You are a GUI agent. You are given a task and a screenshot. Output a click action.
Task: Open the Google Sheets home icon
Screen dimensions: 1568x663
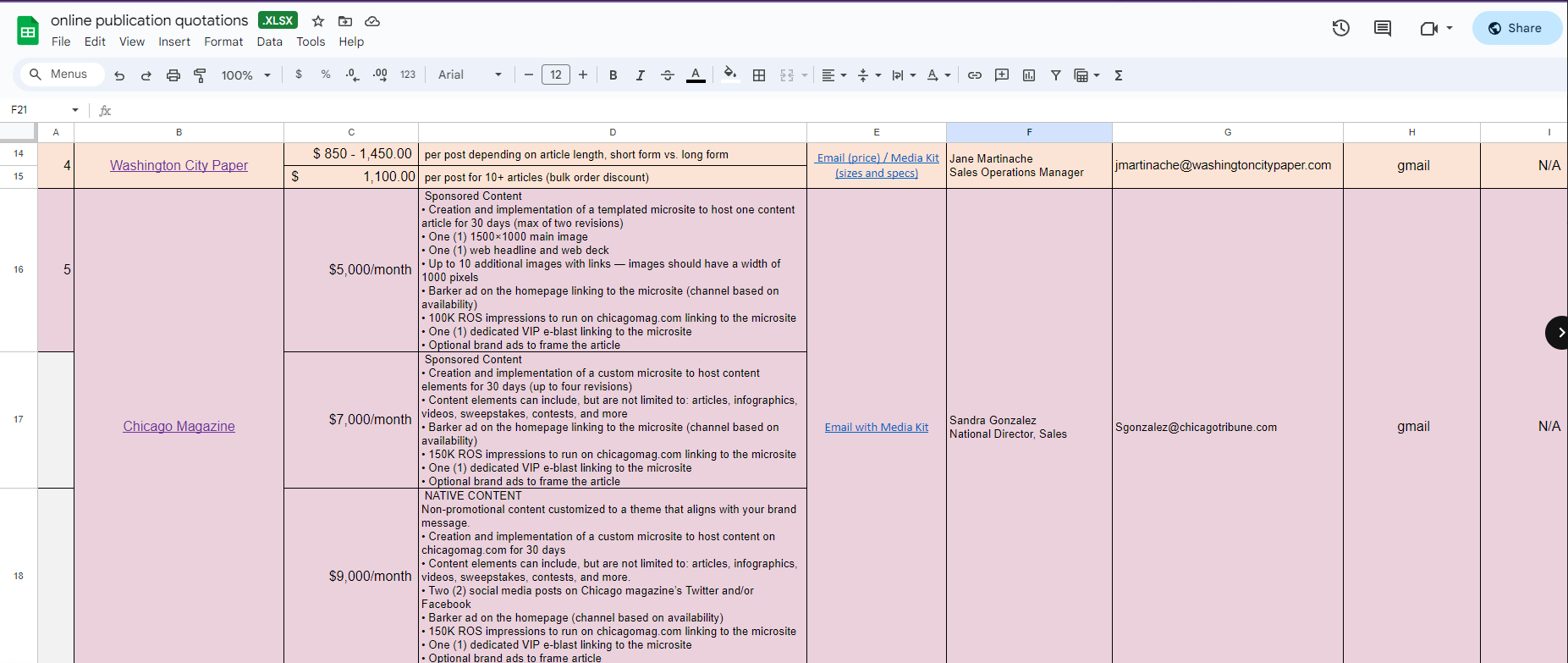pos(28,31)
